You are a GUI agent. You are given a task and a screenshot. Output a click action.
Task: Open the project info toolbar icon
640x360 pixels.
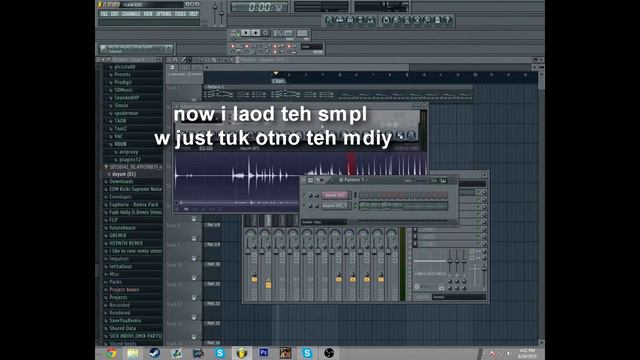tap(438, 20)
